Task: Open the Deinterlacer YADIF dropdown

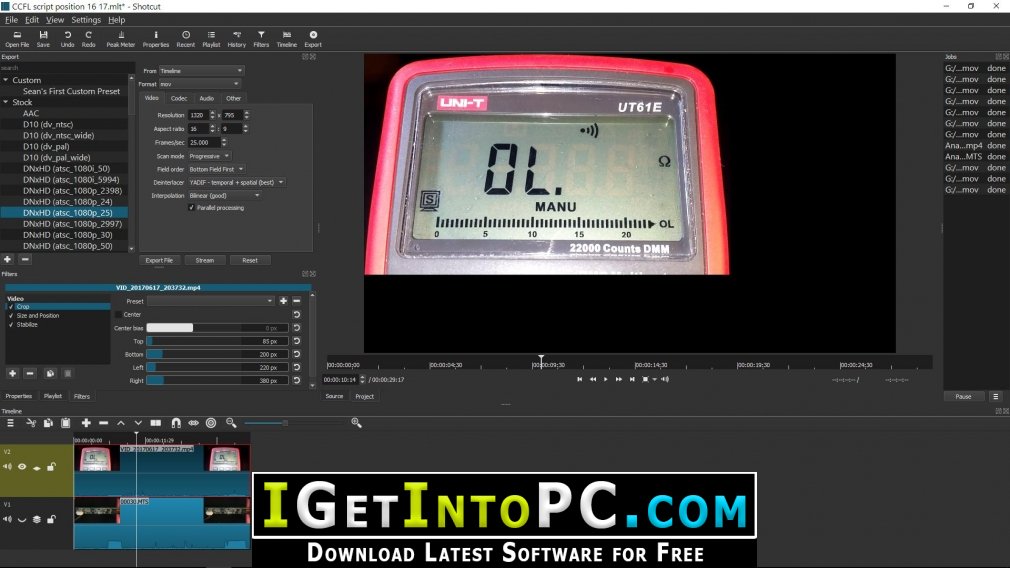Action: tap(236, 182)
